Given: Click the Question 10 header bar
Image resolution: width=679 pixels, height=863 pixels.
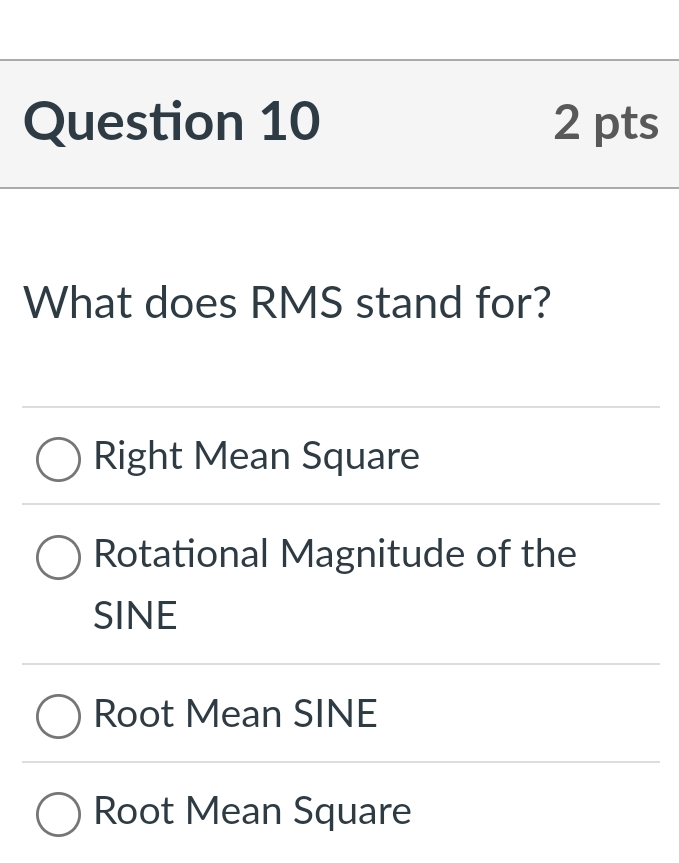Looking at the screenshot, I should coord(339,122).
